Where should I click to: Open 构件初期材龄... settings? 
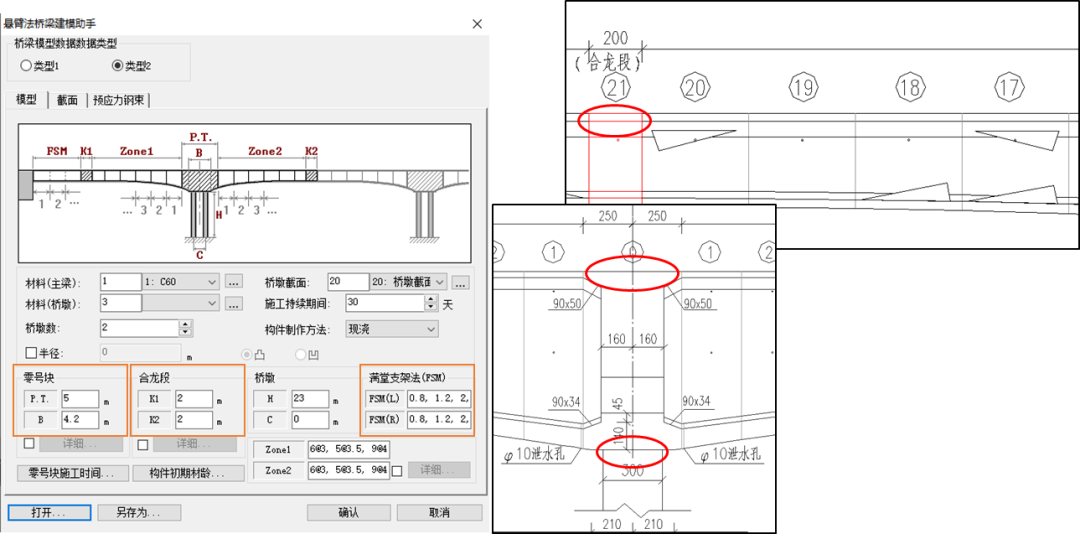pos(187,473)
